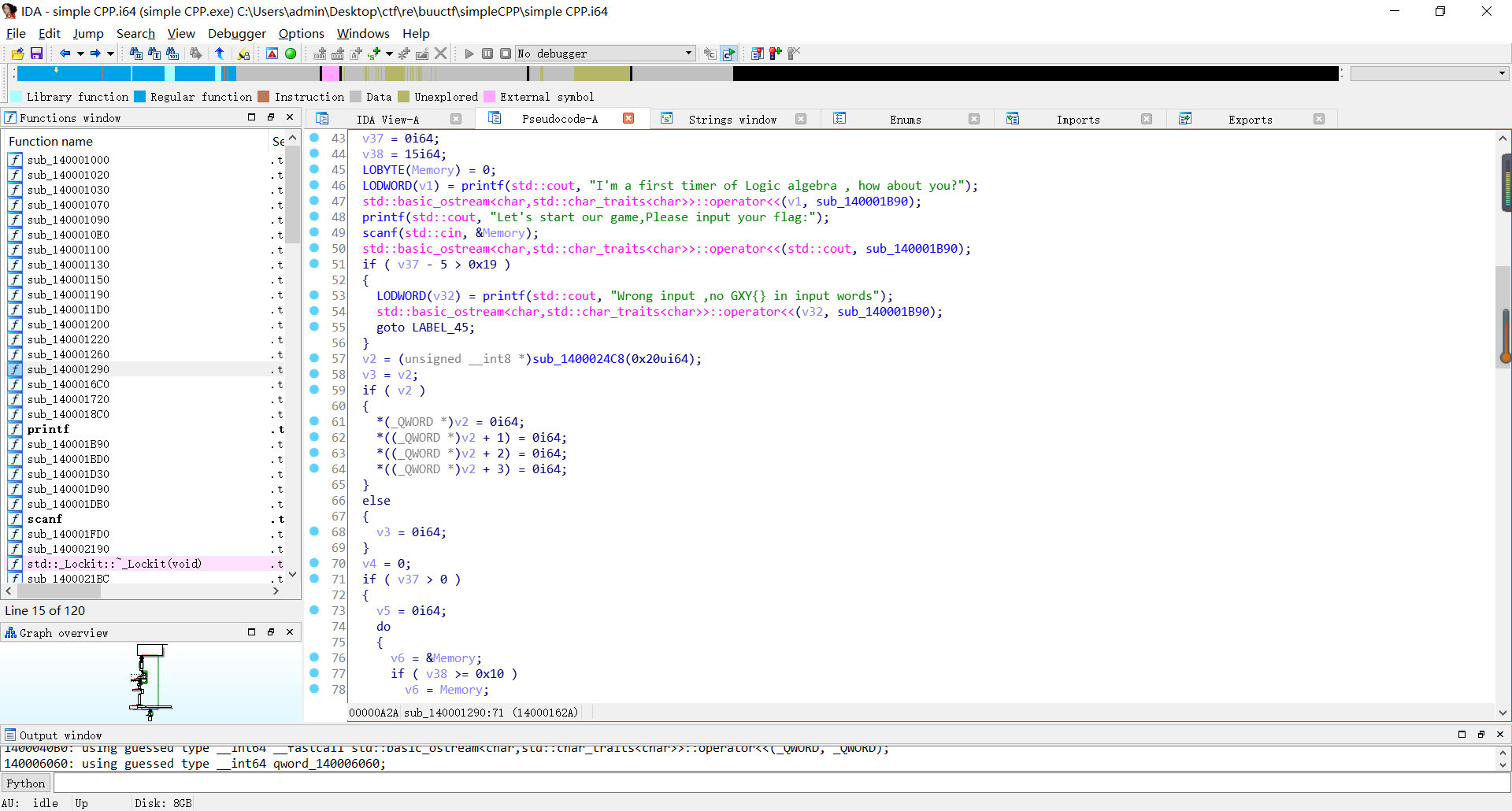Navigate back with the blue back arrow
Viewport: 1512px width, 811px height.
66,54
